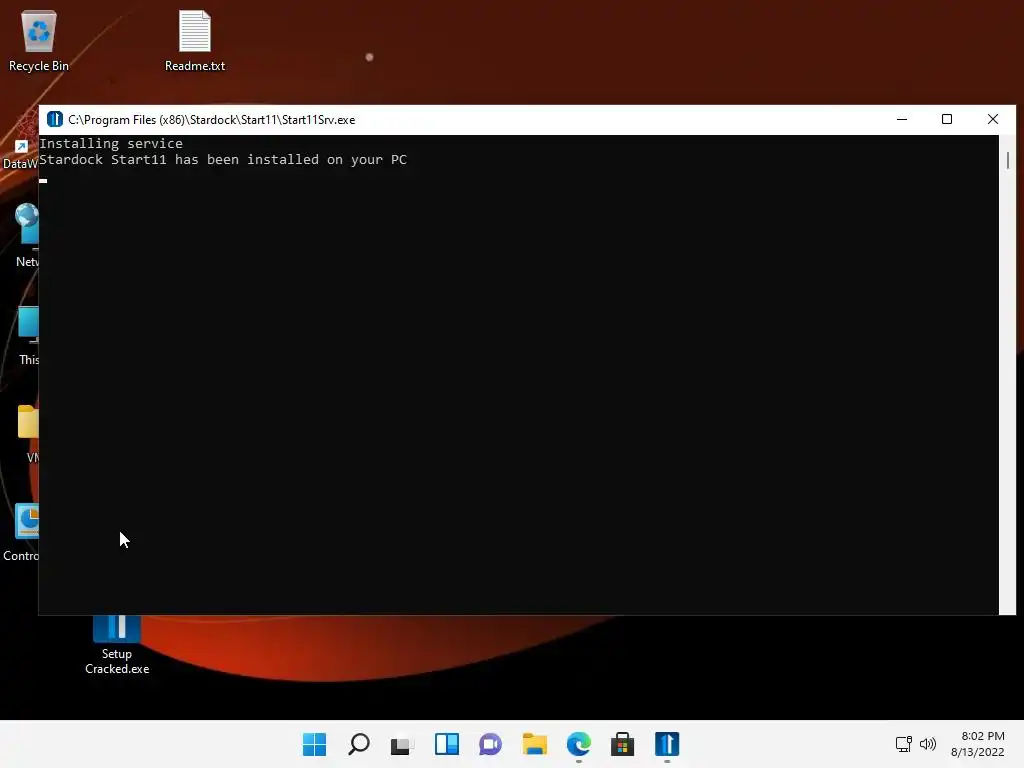Select the DataW desktop shortcut

point(20,155)
